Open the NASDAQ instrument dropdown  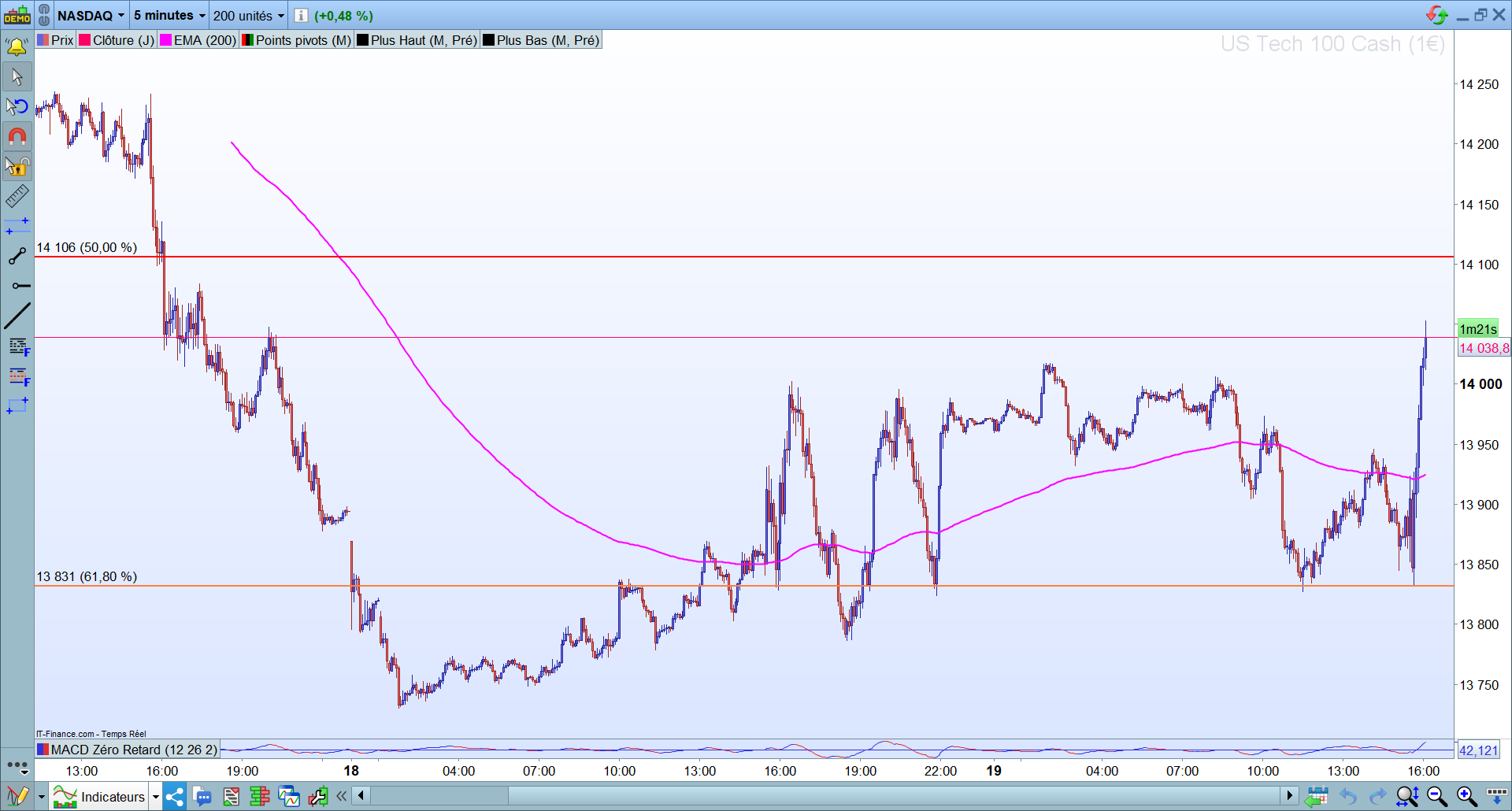pyautogui.click(x=91, y=16)
